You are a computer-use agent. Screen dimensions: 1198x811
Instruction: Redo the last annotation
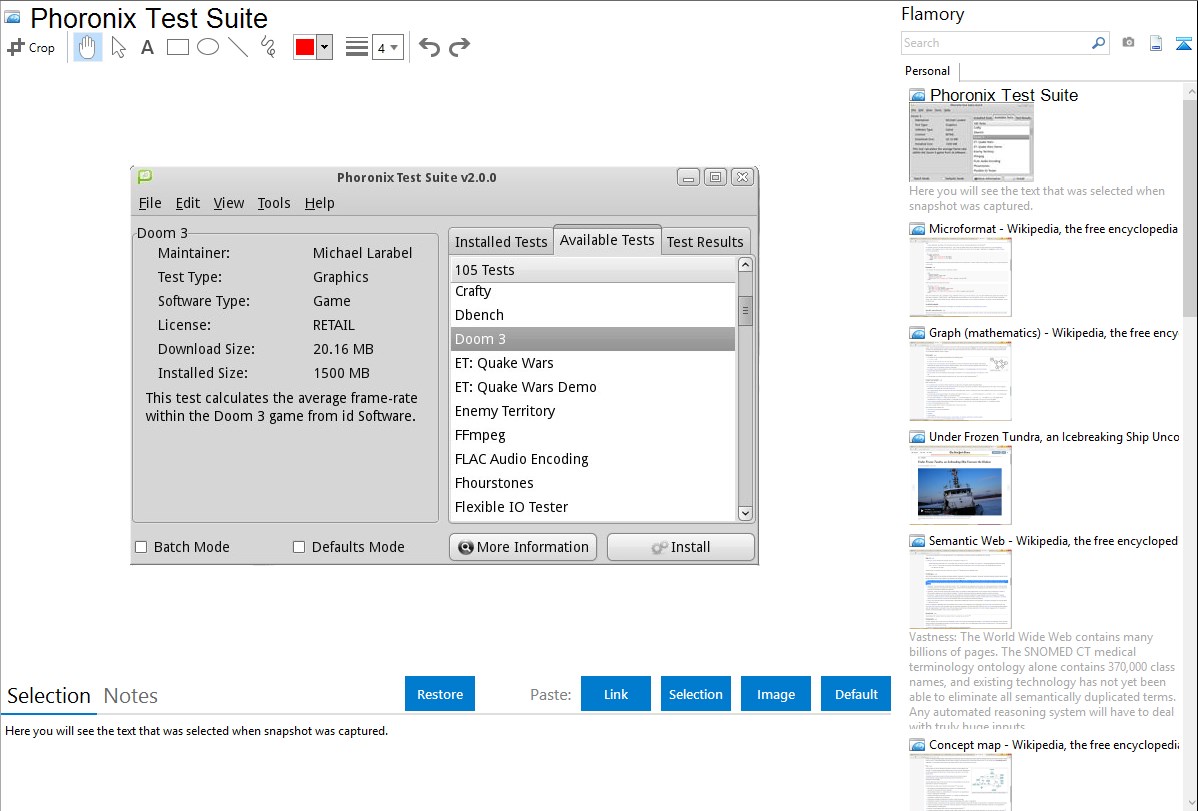coord(459,47)
